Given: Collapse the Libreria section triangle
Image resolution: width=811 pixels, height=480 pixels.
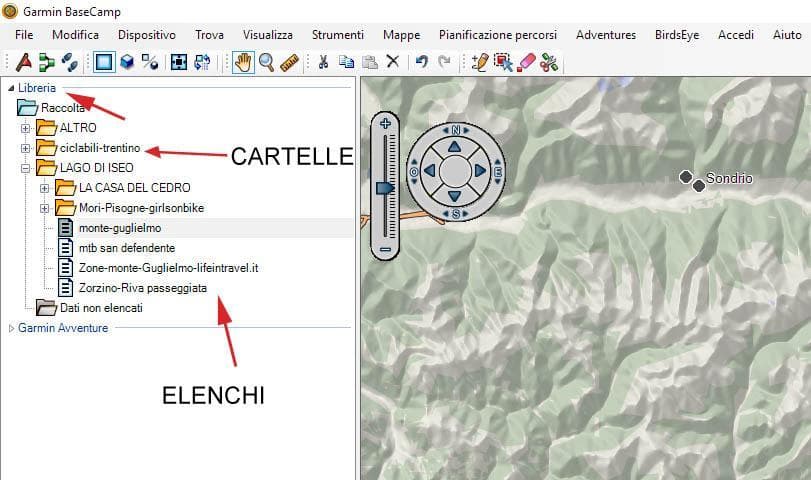Looking at the screenshot, I should pos(11,88).
